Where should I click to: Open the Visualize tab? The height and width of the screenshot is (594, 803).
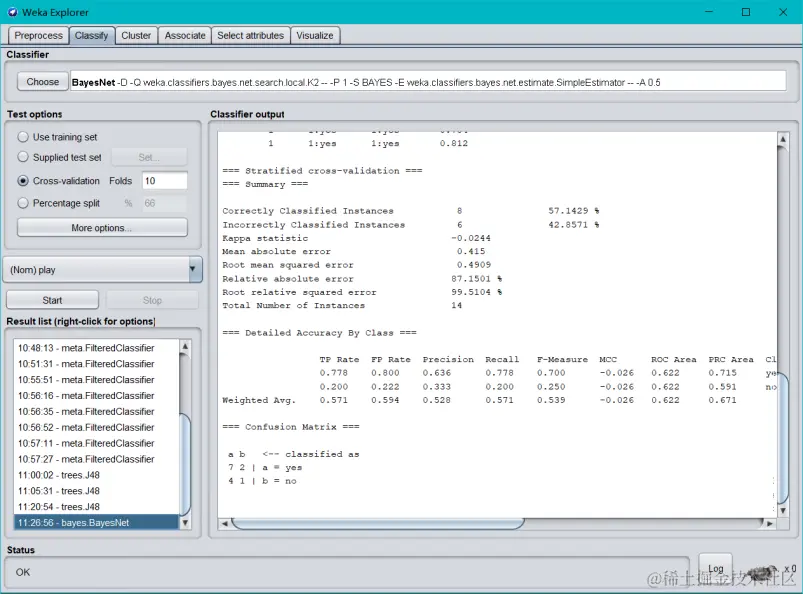(315, 35)
